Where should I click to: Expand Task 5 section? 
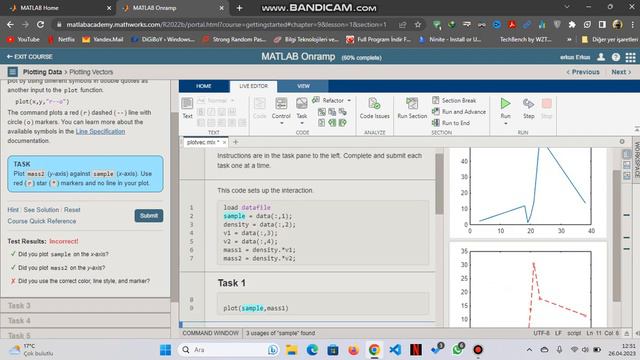pos(85,335)
